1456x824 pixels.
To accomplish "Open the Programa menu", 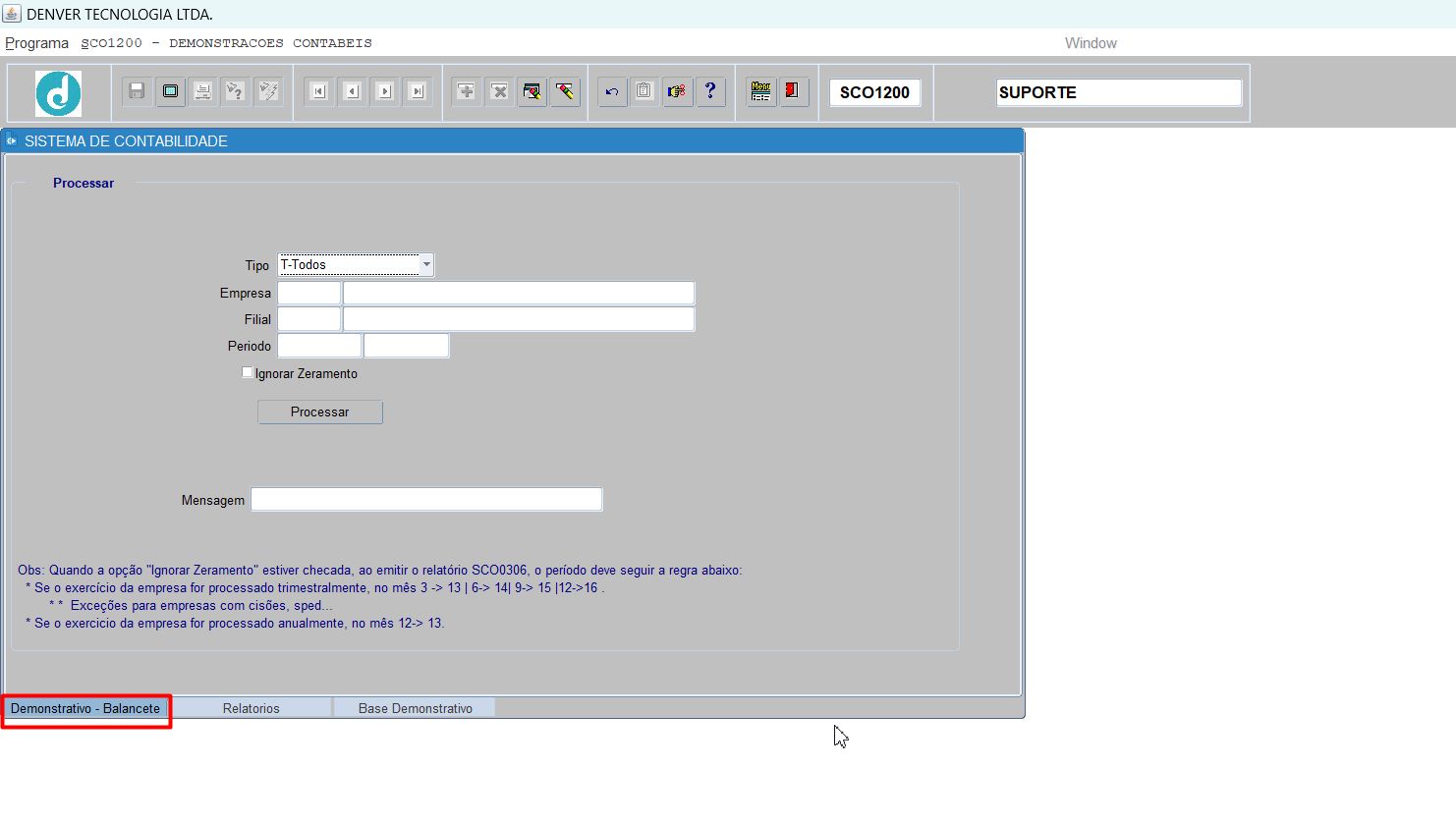I will pos(36,43).
